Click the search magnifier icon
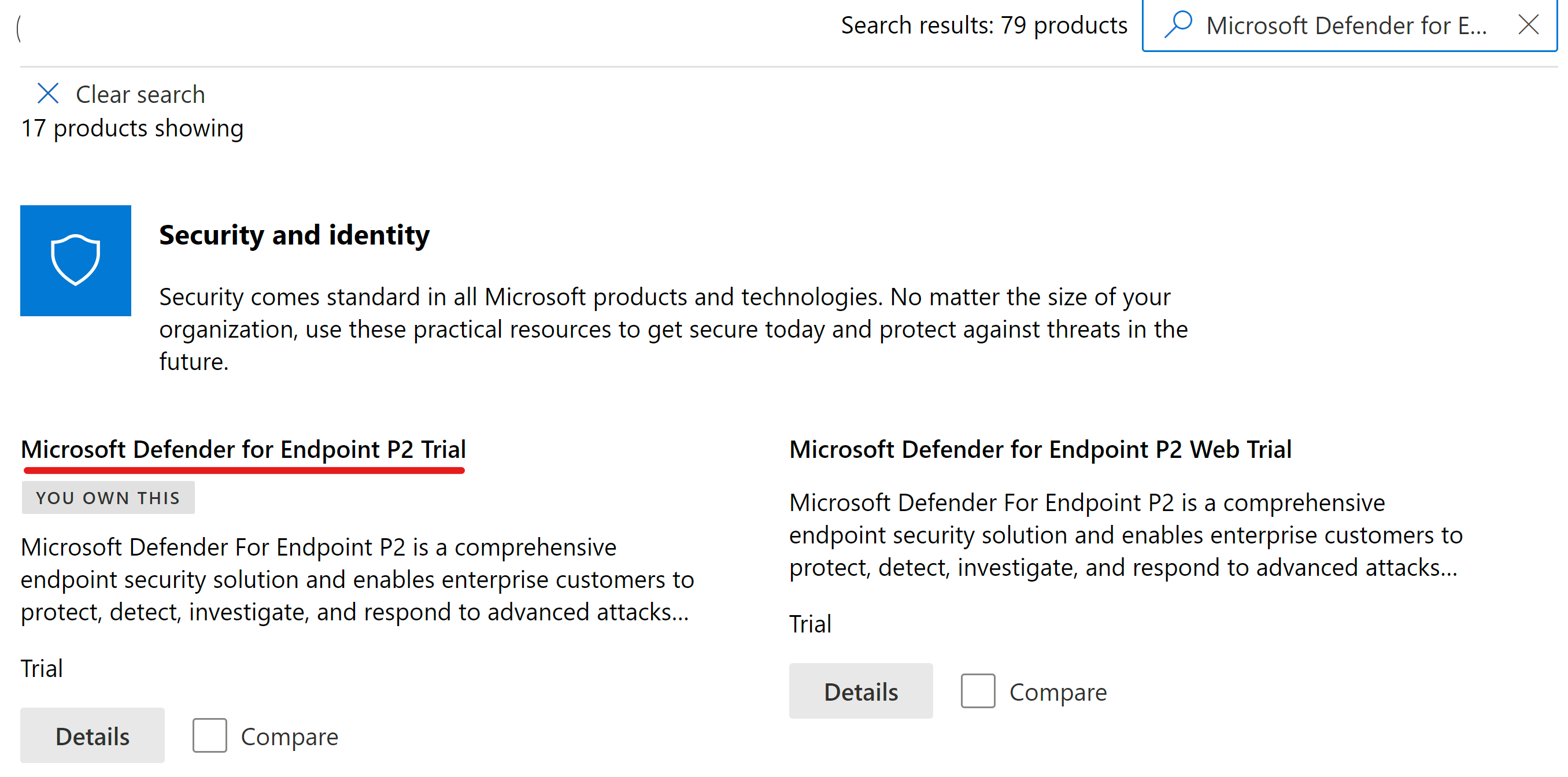The height and width of the screenshot is (777, 1568). tap(1178, 24)
